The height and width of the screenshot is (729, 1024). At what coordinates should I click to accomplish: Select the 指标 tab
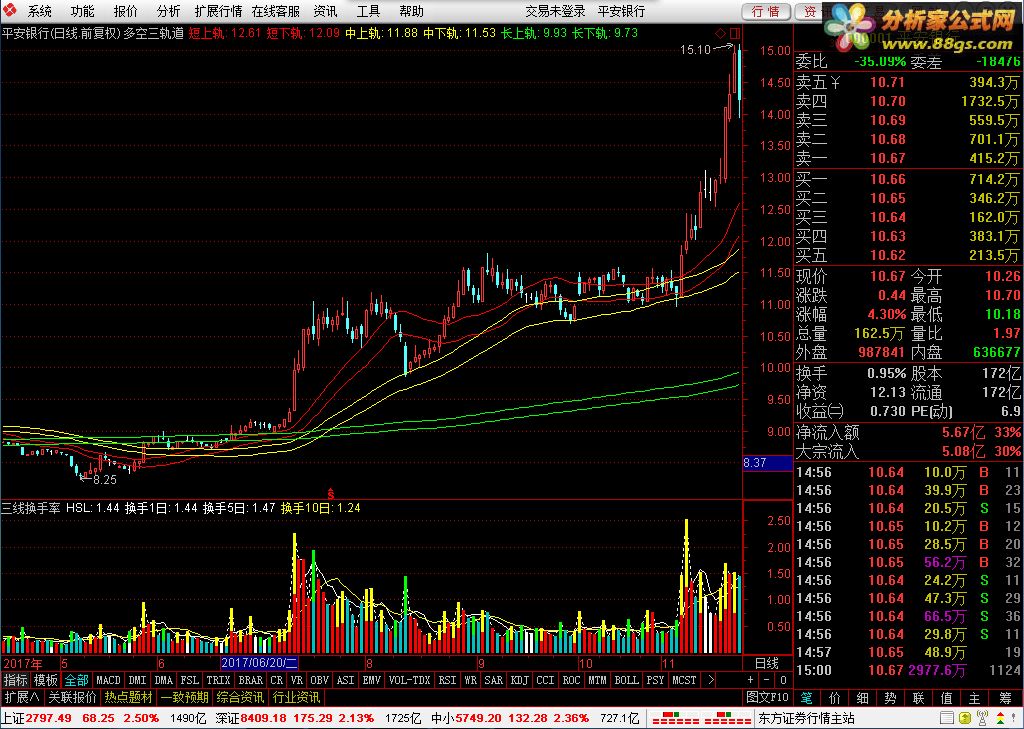[x=16, y=680]
